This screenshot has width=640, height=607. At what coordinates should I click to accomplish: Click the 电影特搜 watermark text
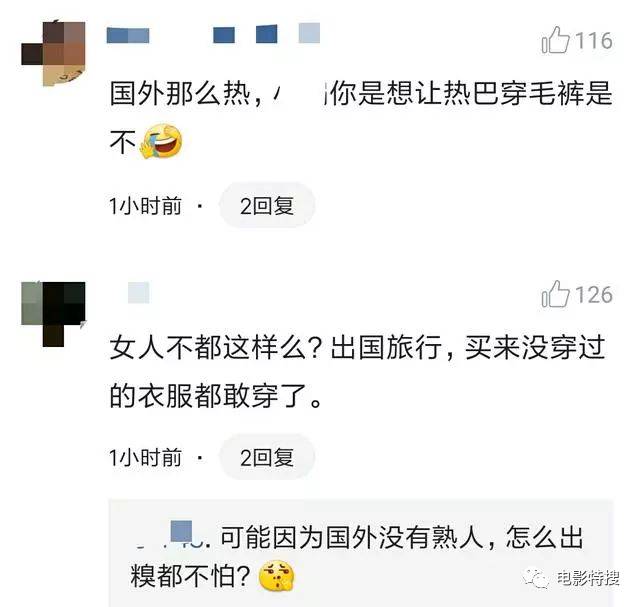tap(588, 578)
